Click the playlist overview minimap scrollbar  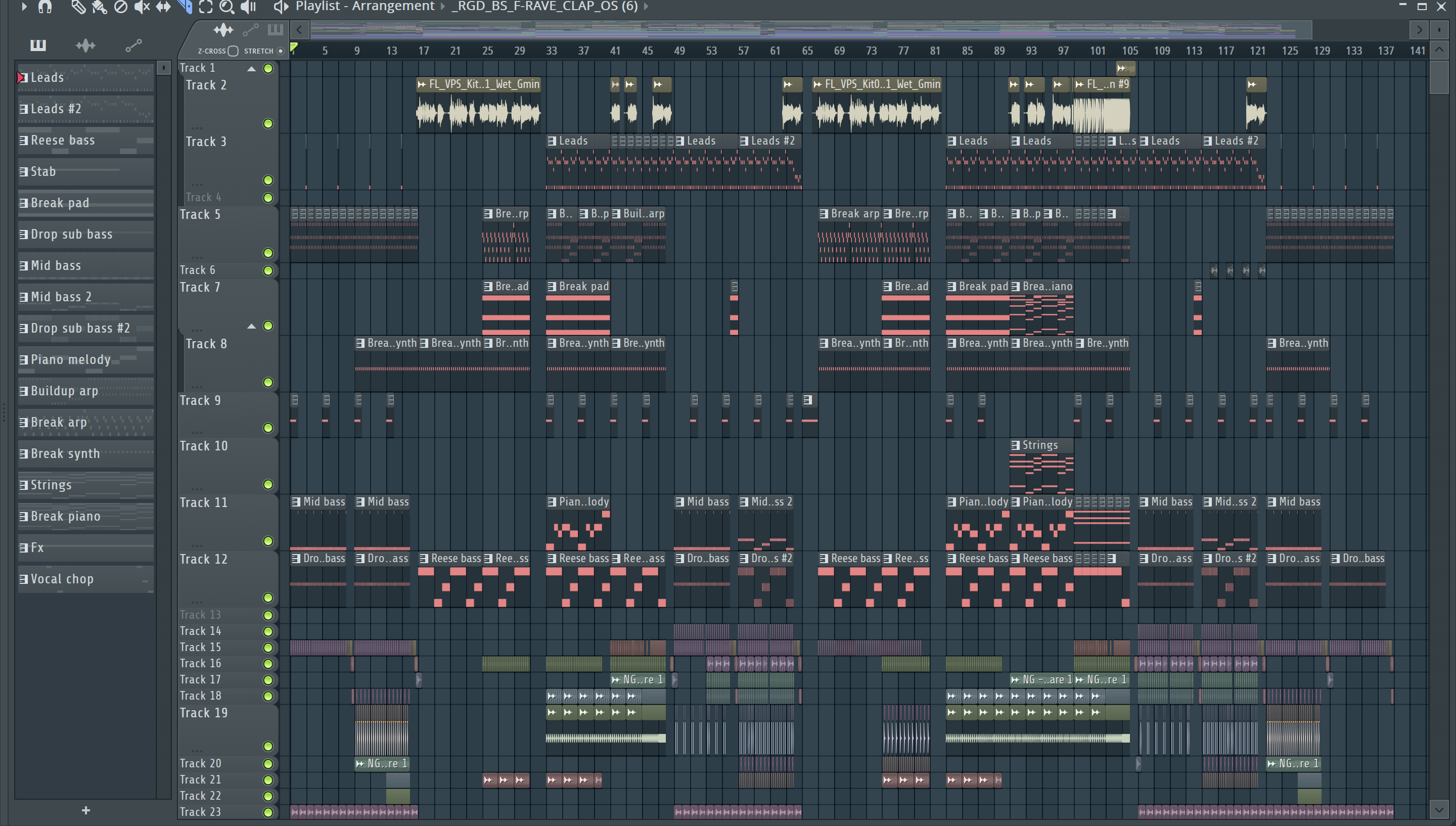[x=811, y=29]
